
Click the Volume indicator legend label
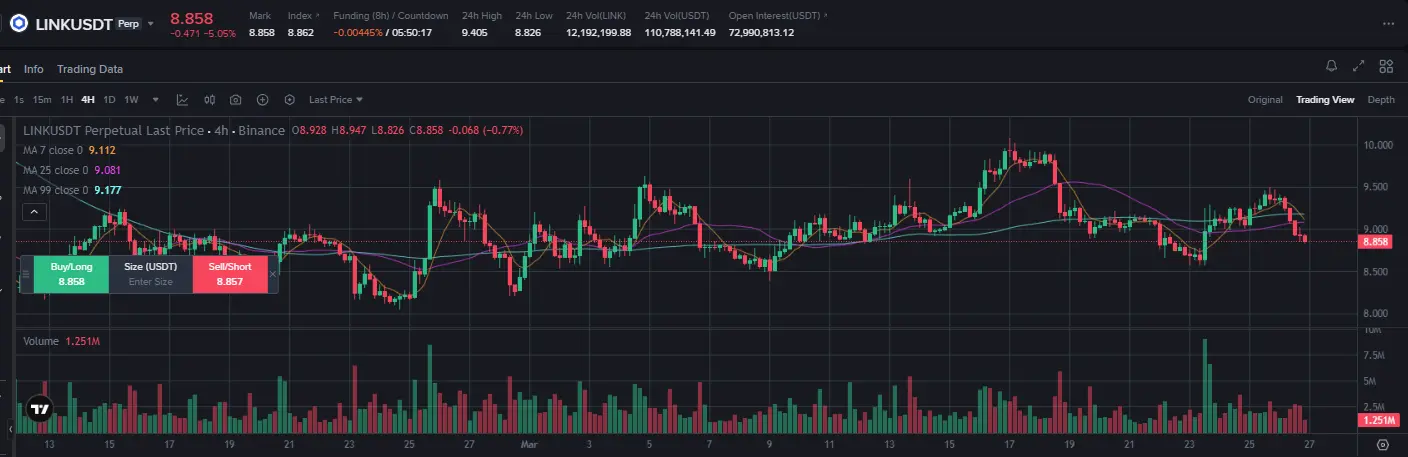pos(41,341)
